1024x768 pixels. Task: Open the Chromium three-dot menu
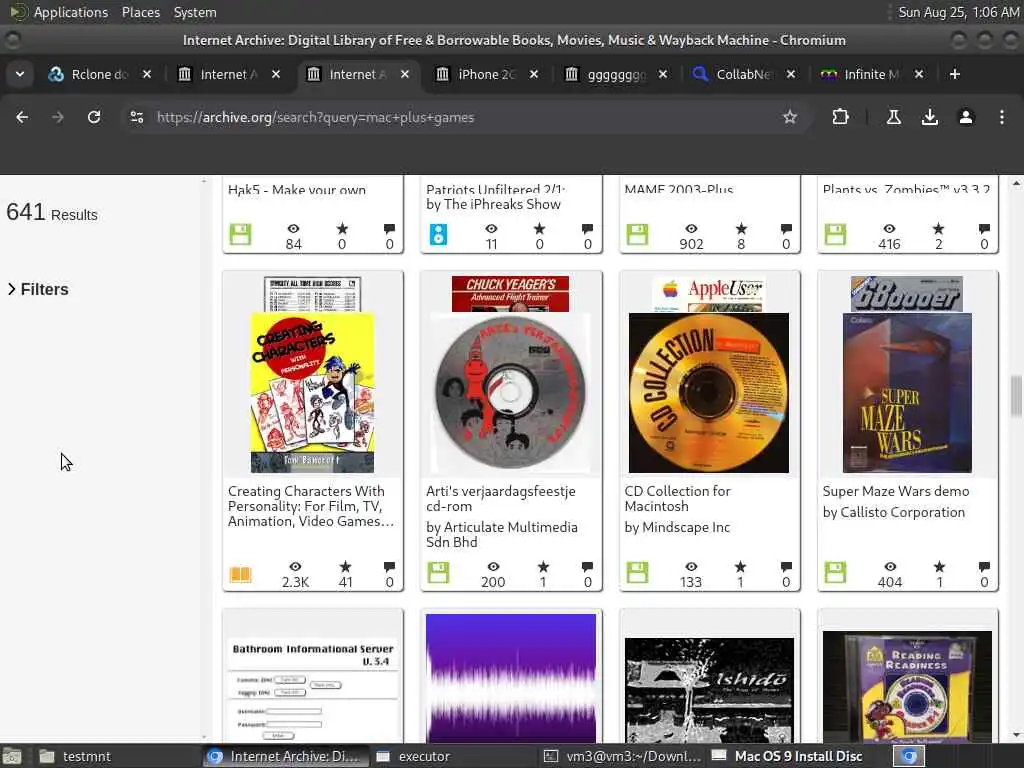pyautogui.click(x=1002, y=117)
